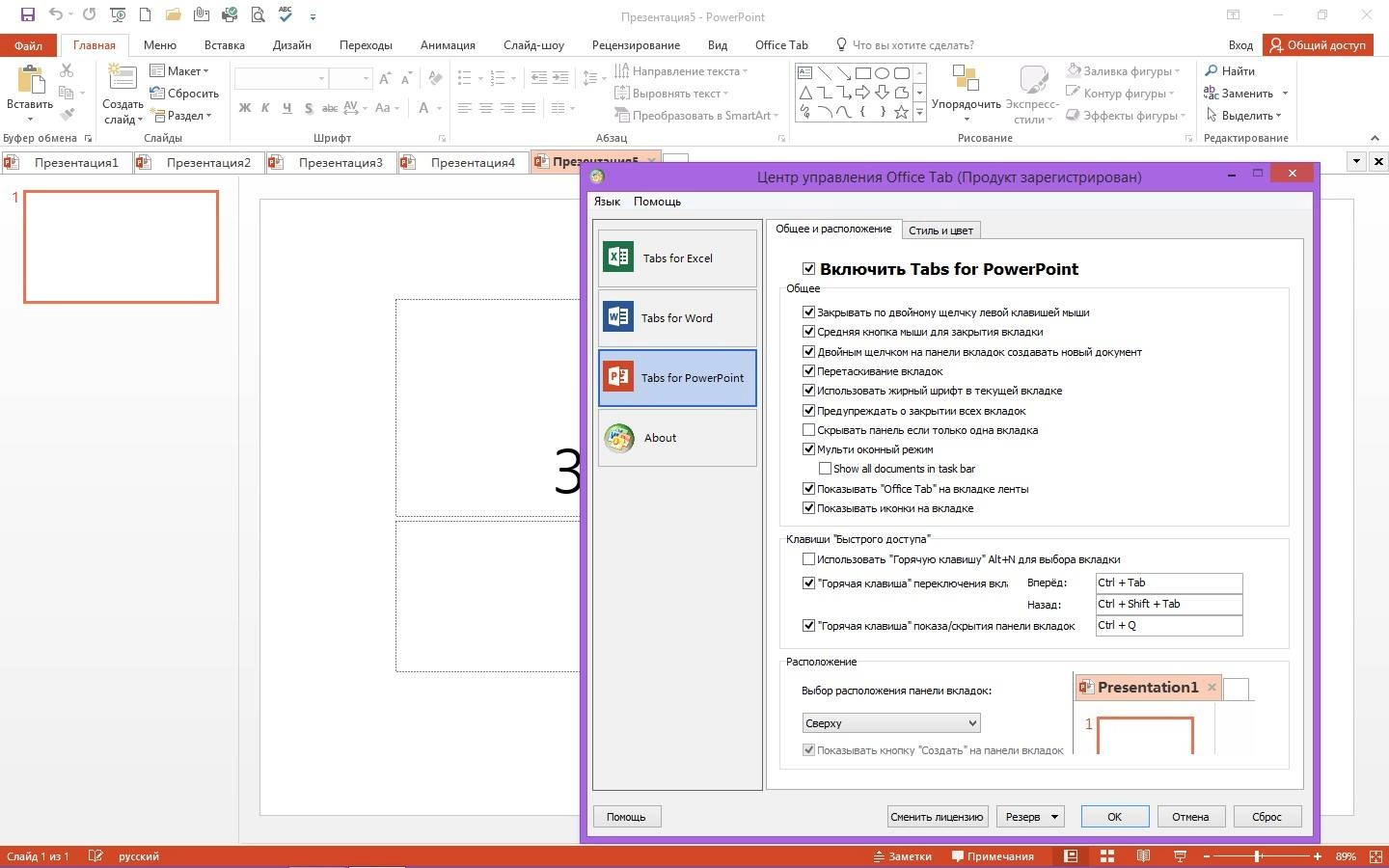
Task: Insert bulleted list in paragraph group
Action: pos(464,78)
